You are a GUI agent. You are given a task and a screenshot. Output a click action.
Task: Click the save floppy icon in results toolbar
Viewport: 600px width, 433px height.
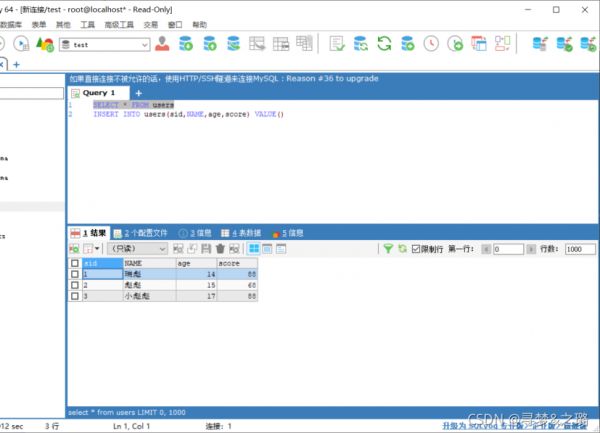tap(206, 248)
